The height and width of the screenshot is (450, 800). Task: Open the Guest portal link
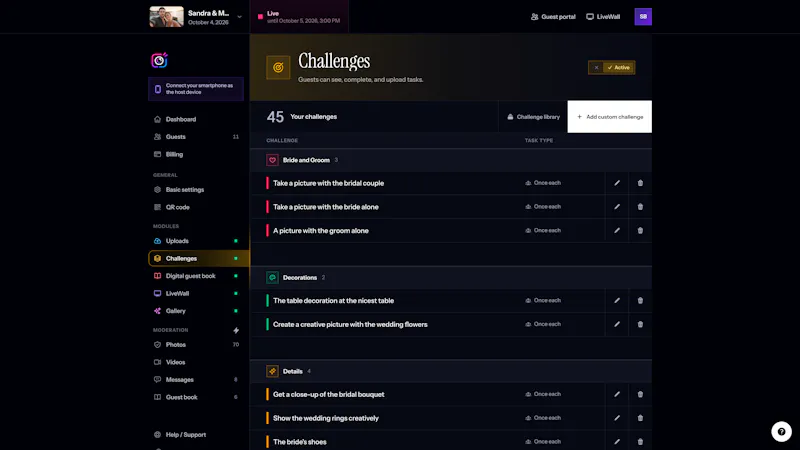pyautogui.click(x=553, y=17)
